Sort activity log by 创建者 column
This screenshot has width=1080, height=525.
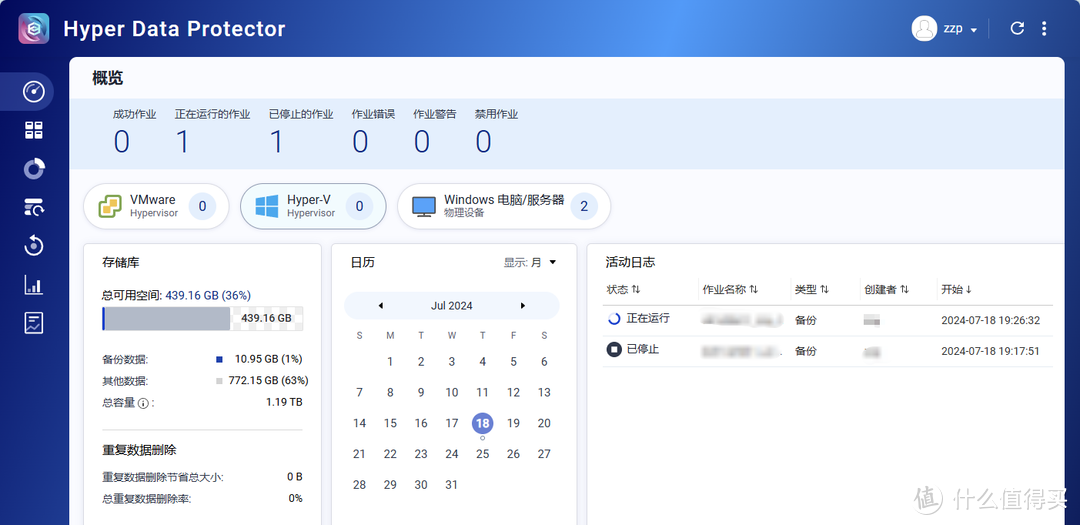887,289
